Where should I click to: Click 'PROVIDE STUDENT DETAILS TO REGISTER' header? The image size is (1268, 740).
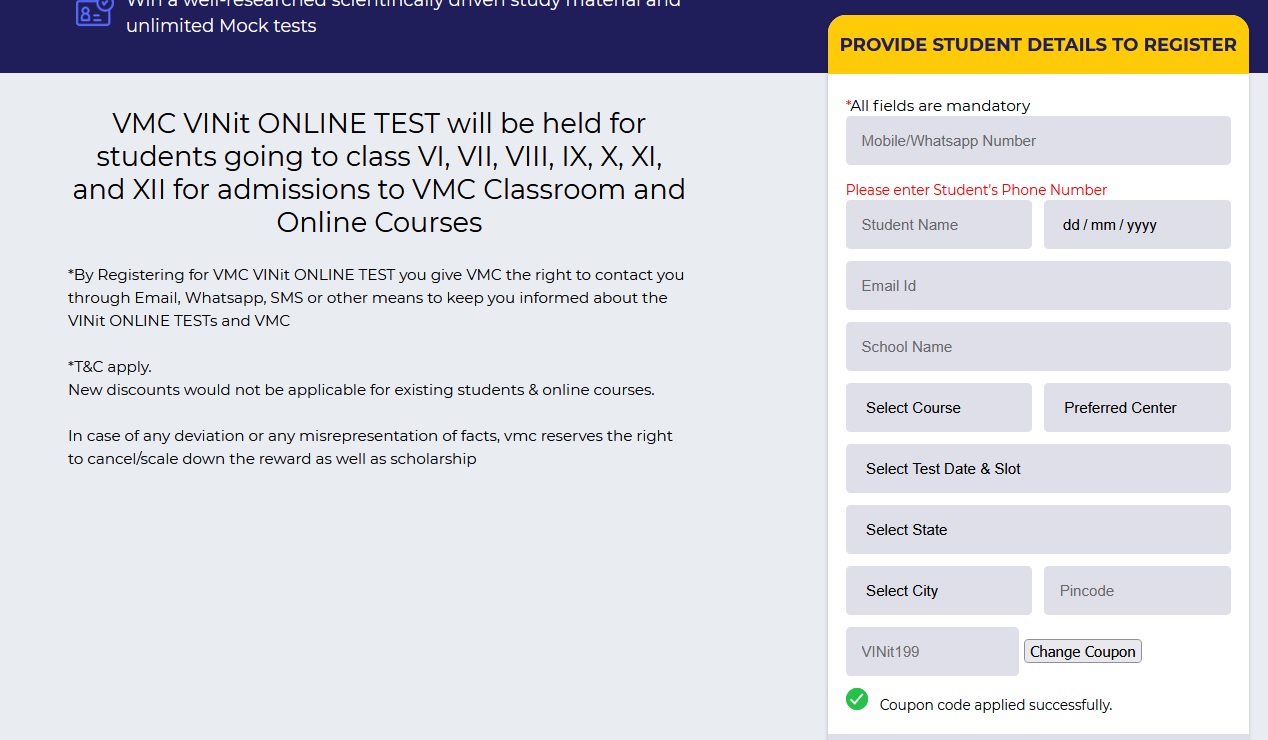click(1038, 45)
